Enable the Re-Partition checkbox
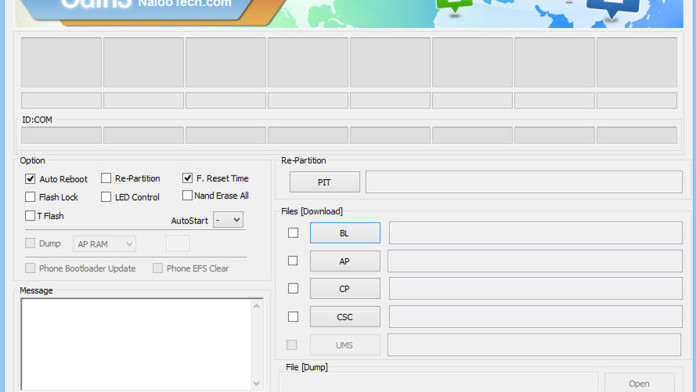The width and height of the screenshot is (696, 392). pyautogui.click(x=106, y=178)
